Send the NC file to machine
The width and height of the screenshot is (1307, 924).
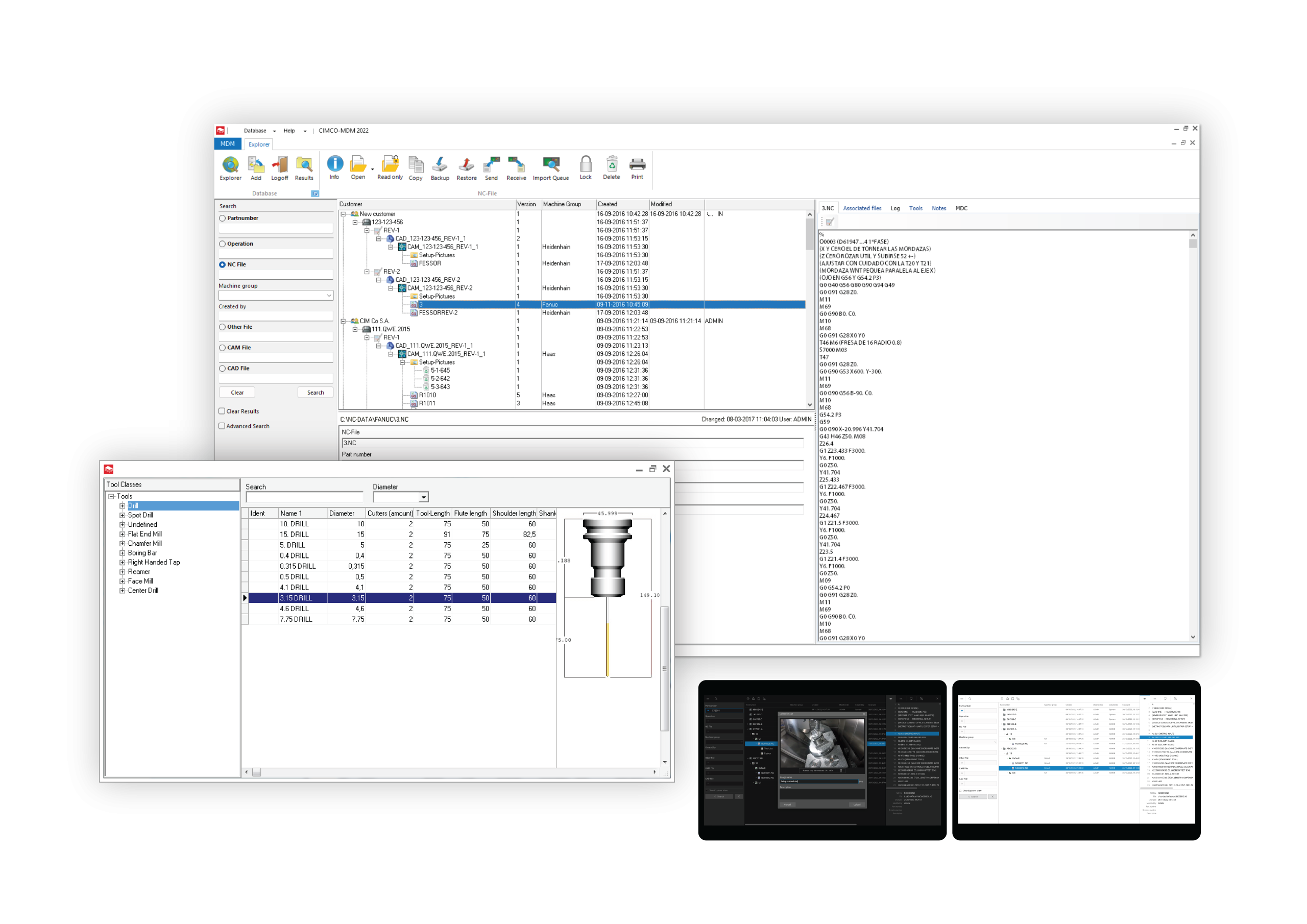point(491,168)
